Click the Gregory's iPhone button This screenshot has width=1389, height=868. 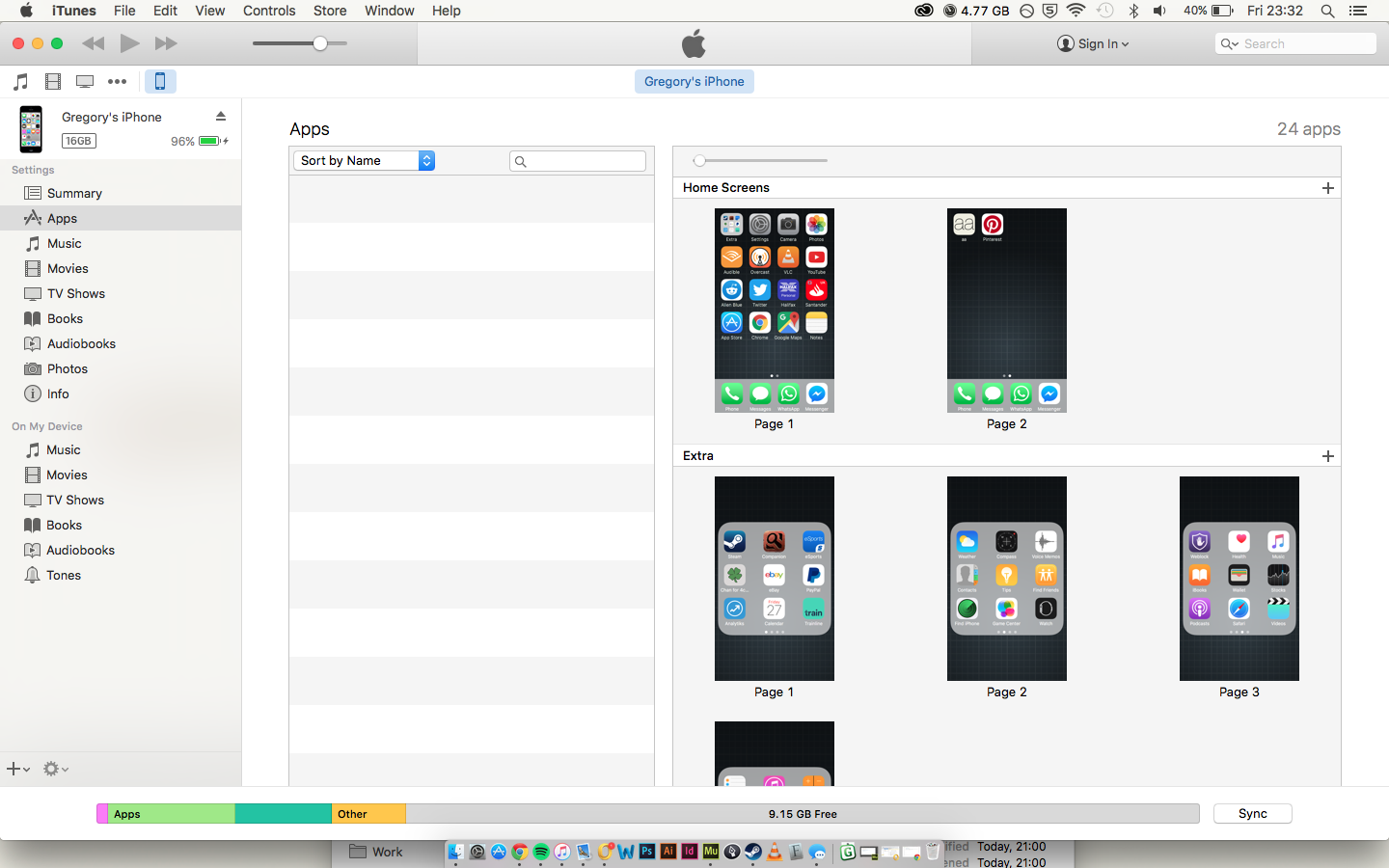pos(694,82)
